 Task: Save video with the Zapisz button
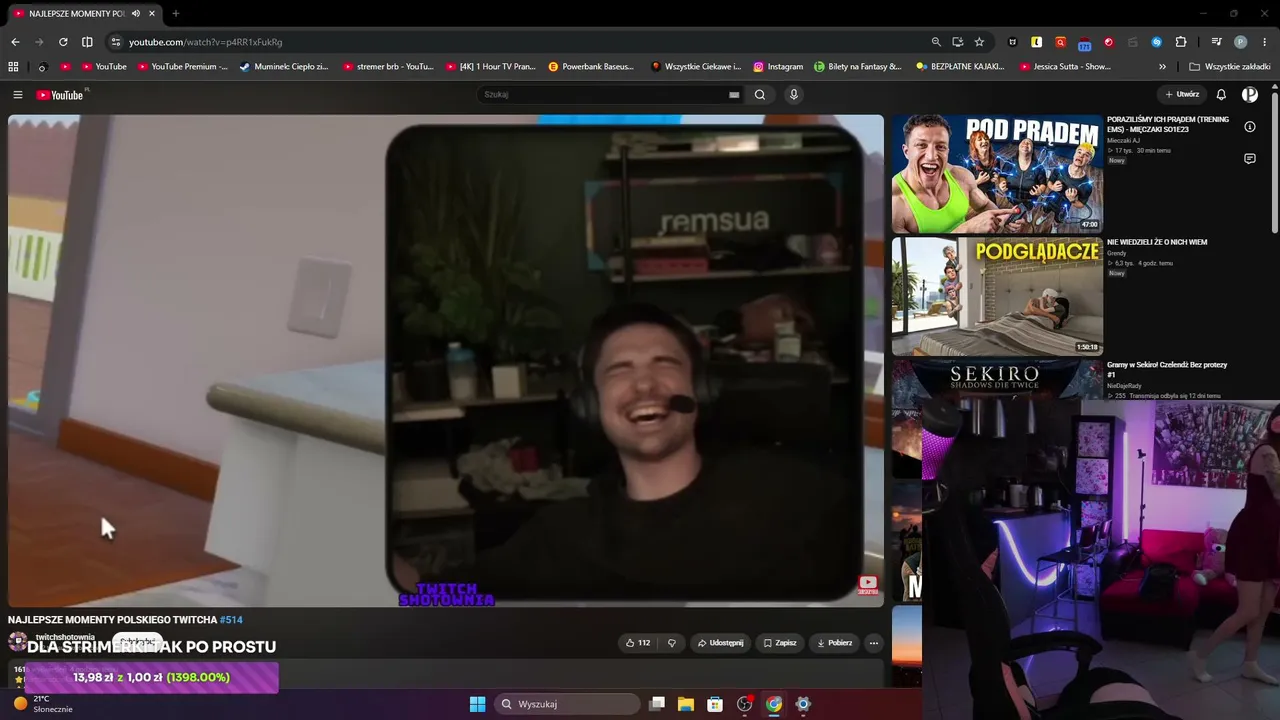[x=780, y=643]
